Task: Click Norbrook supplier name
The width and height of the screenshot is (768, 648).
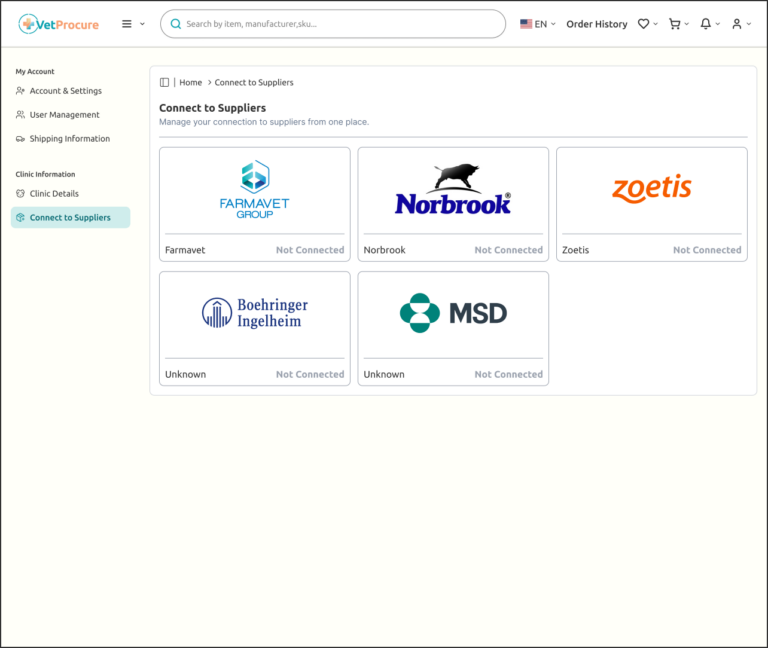Action: 384,250
